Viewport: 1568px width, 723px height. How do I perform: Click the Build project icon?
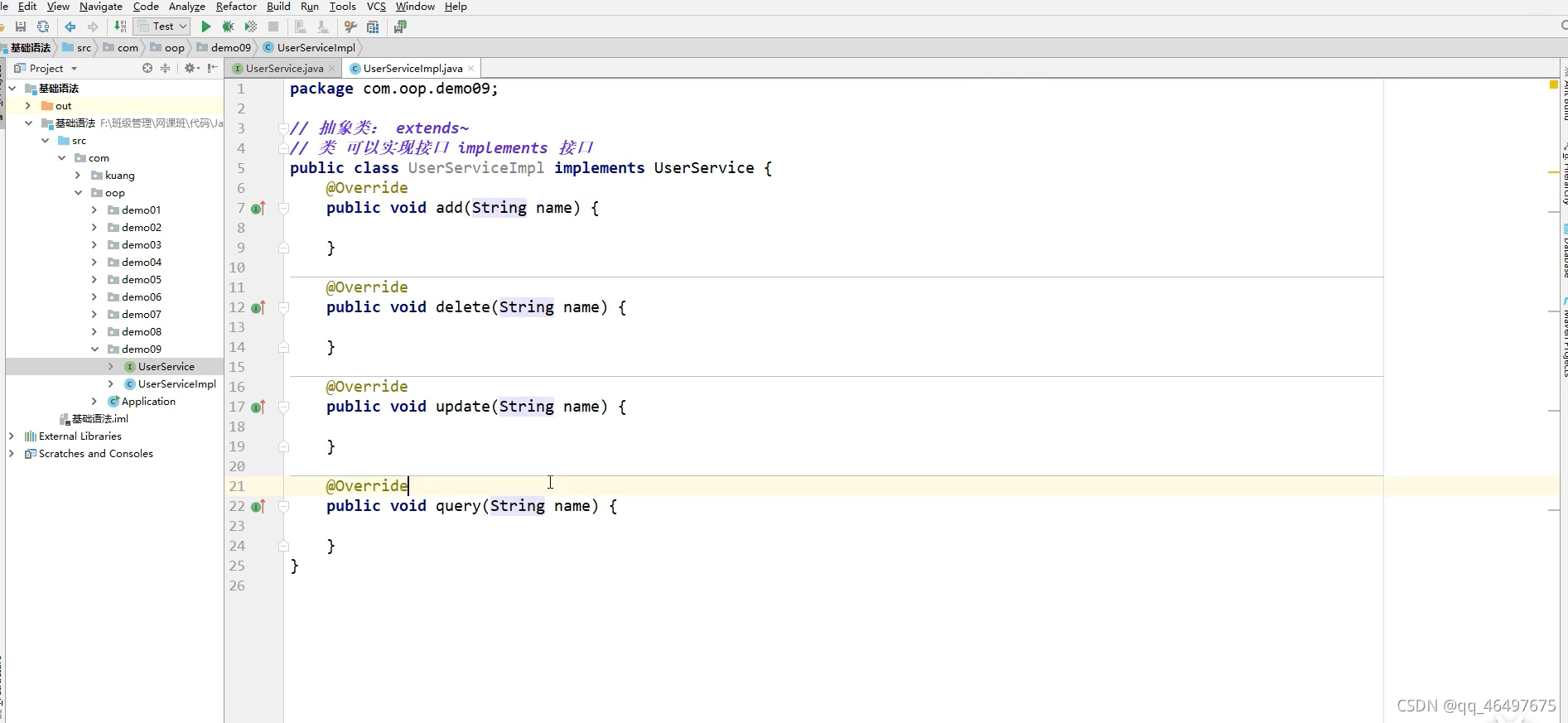(120, 27)
